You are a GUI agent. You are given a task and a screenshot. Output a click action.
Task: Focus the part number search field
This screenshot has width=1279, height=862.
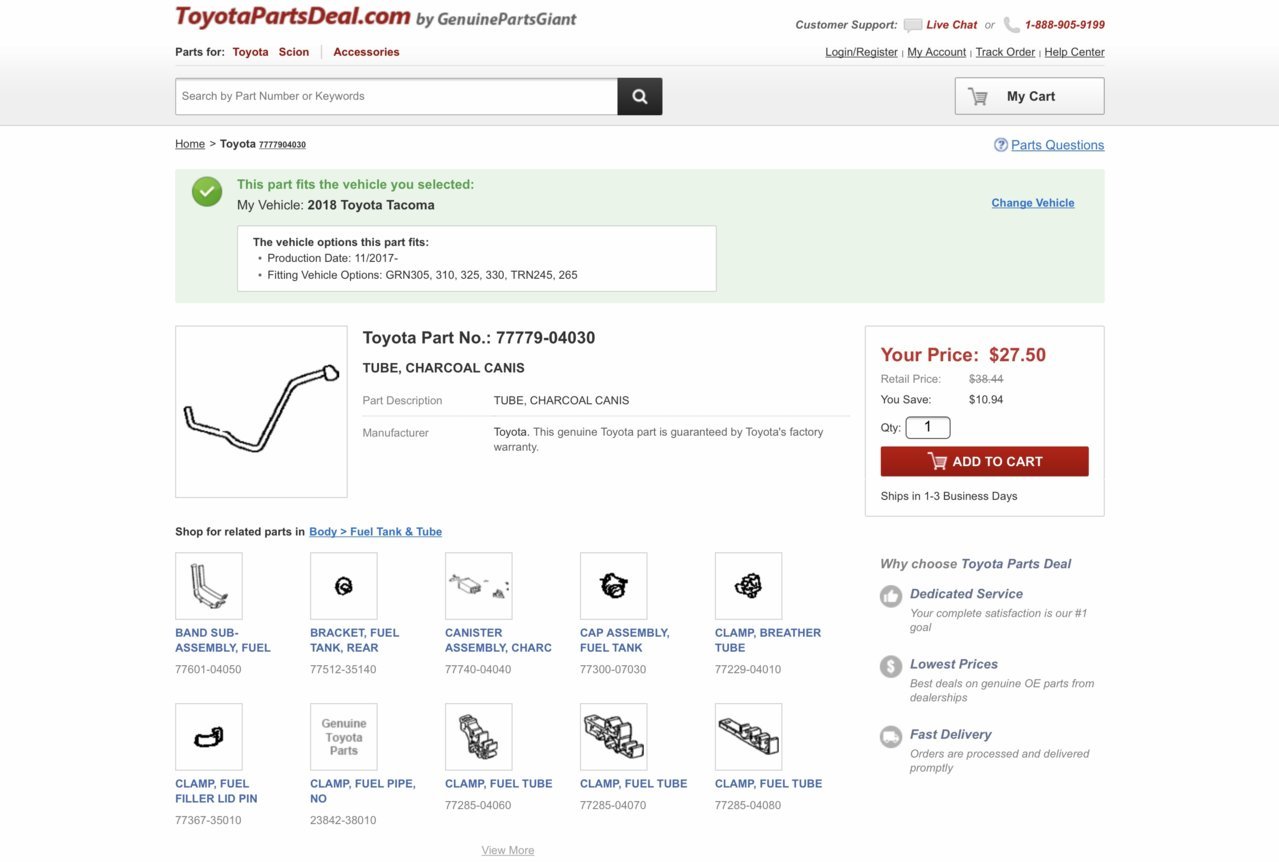click(x=397, y=96)
